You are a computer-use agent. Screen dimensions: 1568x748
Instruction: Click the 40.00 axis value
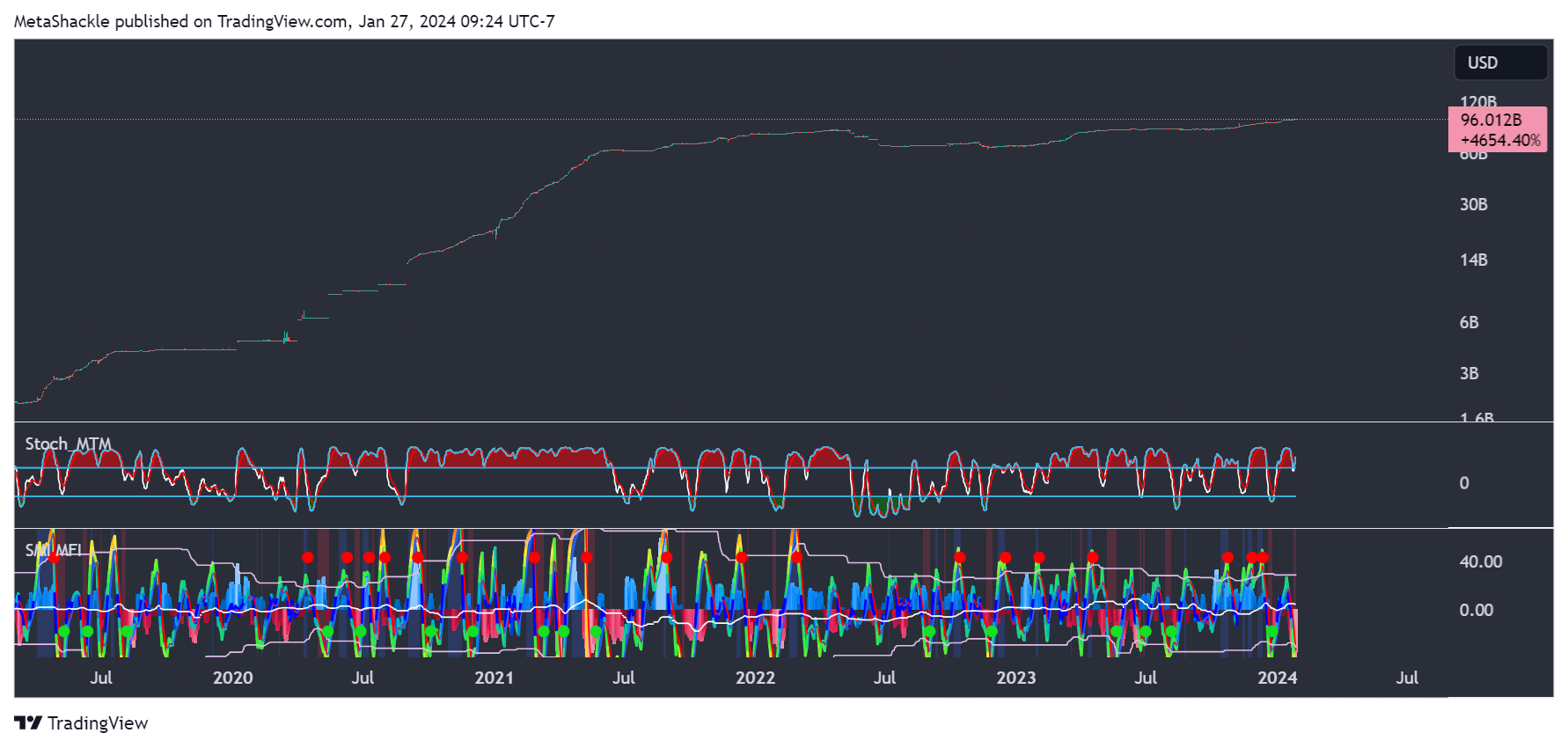click(x=1481, y=561)
